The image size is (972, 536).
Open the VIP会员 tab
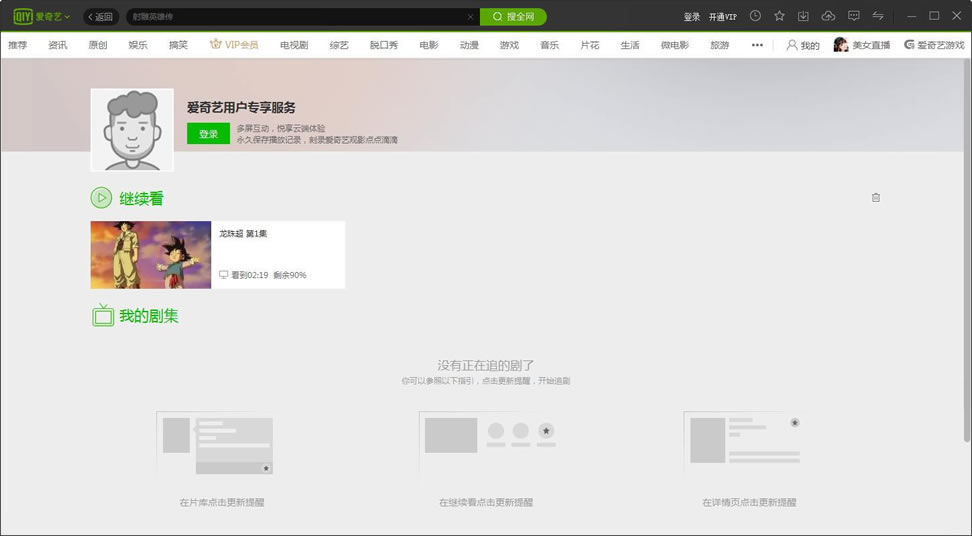234,45
